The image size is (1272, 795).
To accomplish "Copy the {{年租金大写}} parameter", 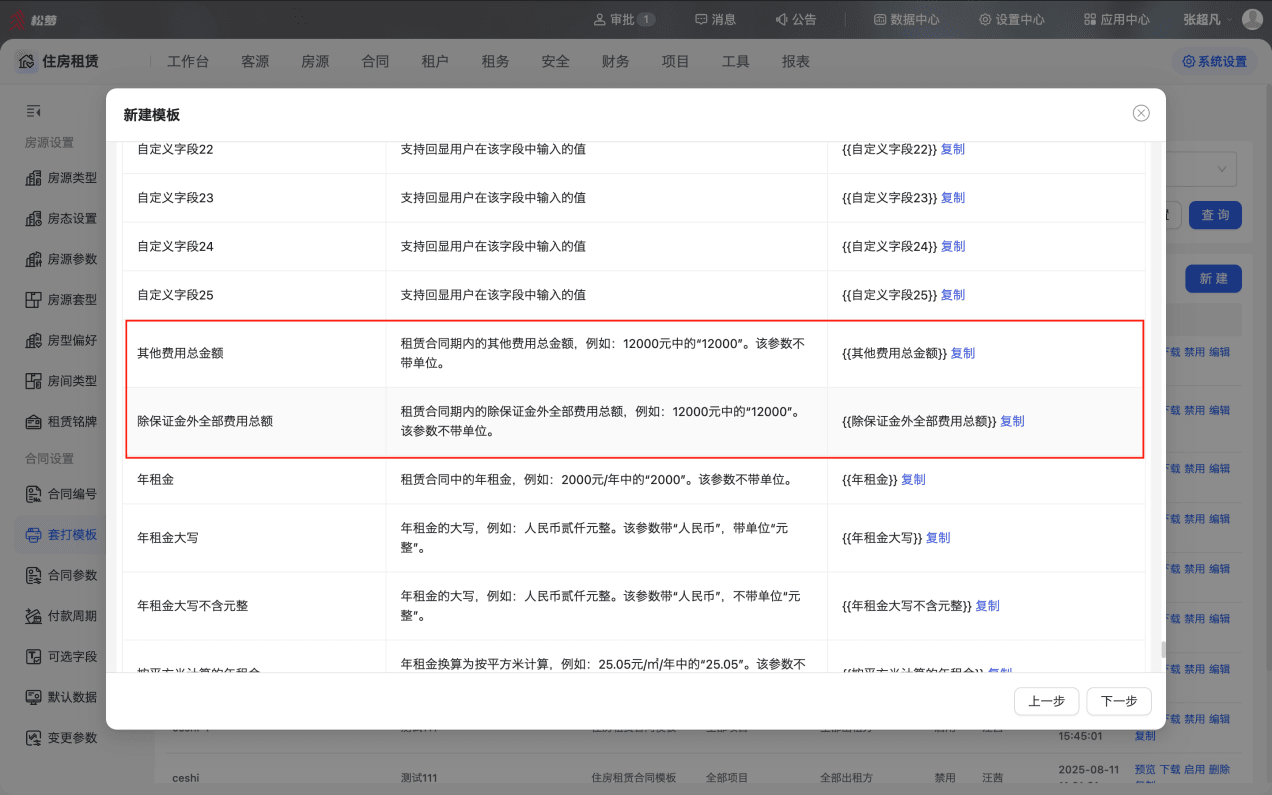I will [938, 537].
